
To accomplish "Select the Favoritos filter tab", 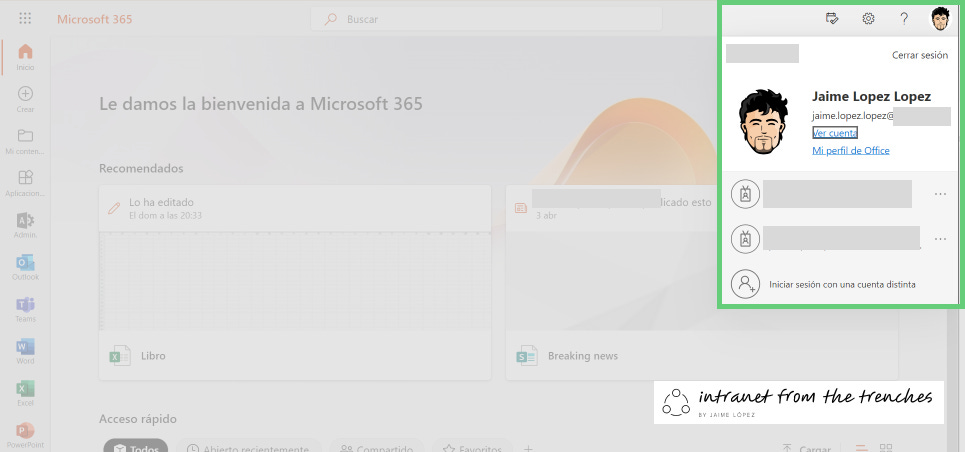I will click(473, 448).
